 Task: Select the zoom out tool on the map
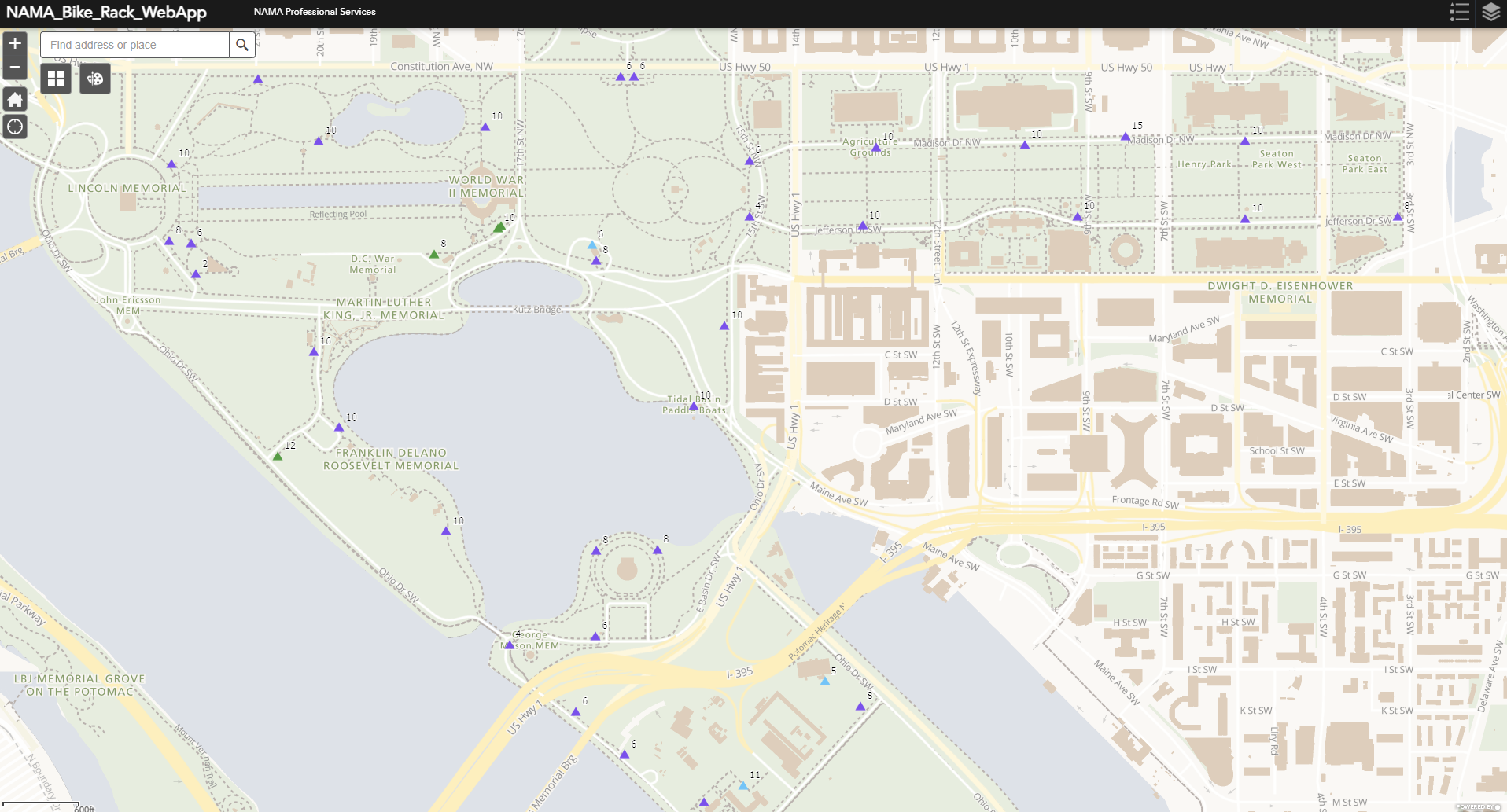(x=14, y=68)
